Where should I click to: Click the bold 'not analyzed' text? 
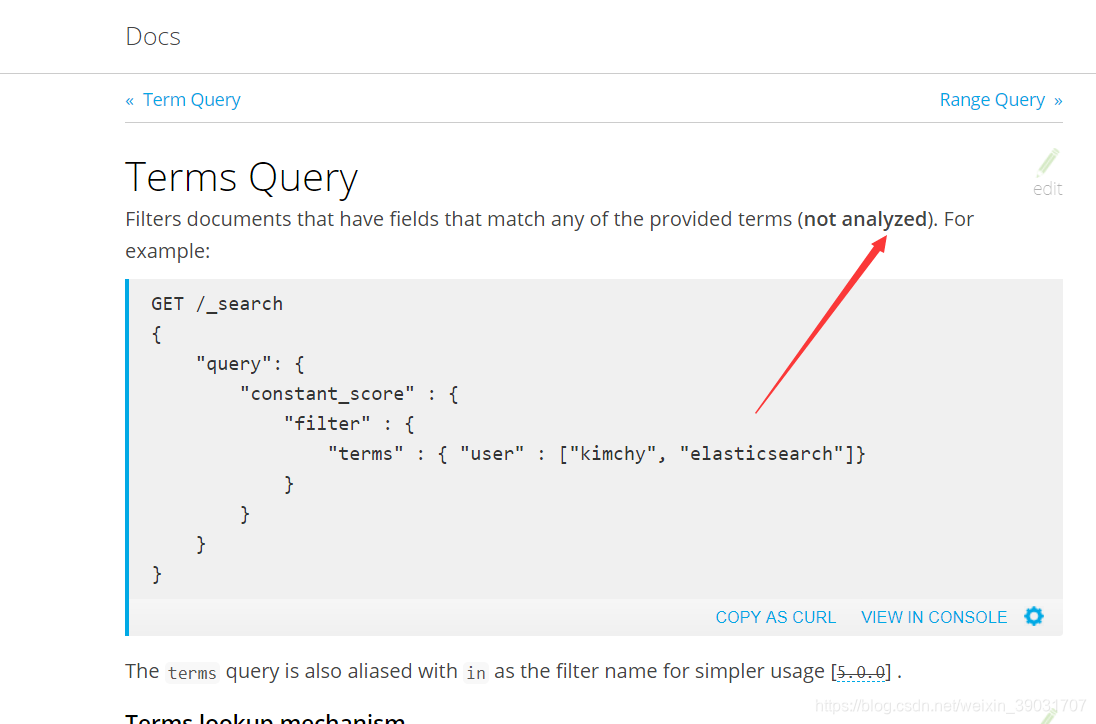coord(865,219)
